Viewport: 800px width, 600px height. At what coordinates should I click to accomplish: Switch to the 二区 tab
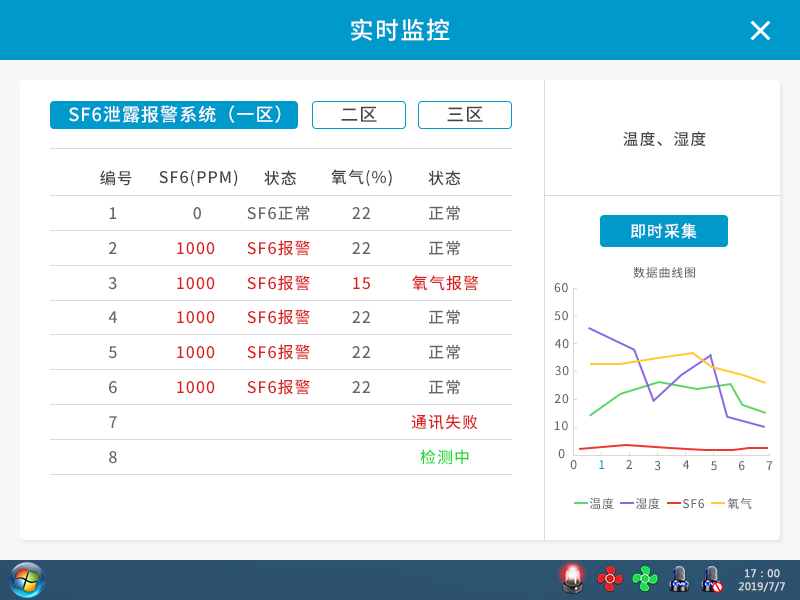(359, 115)
